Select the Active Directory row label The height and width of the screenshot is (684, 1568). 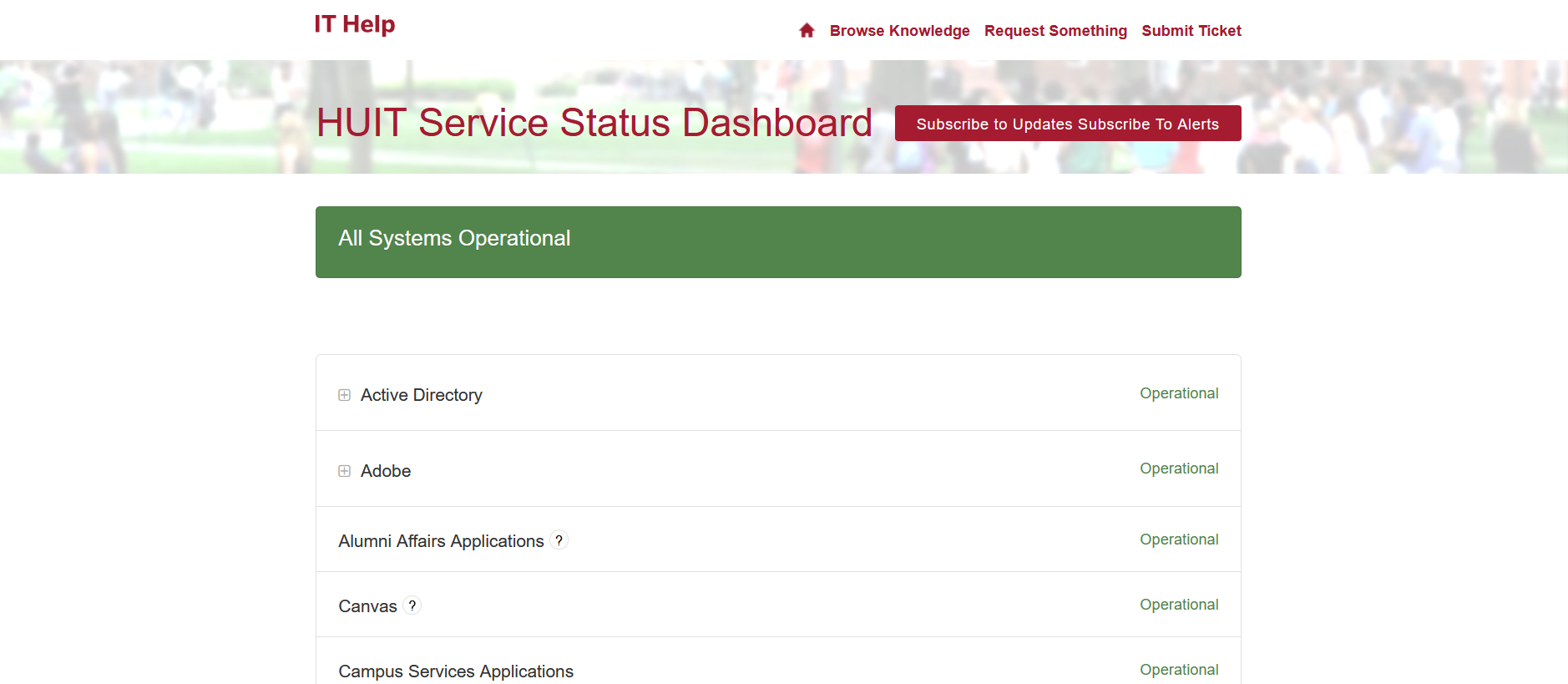[x=422, y=395]
